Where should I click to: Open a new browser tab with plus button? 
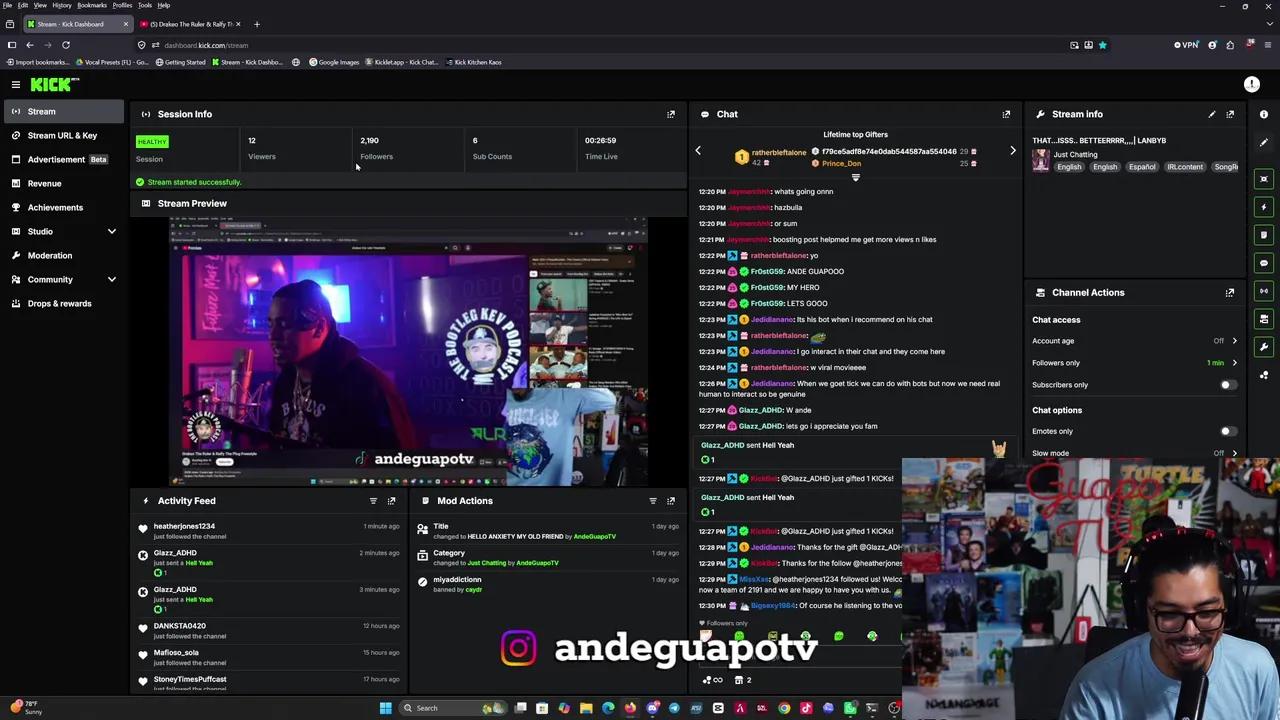(x=256, y=24)
